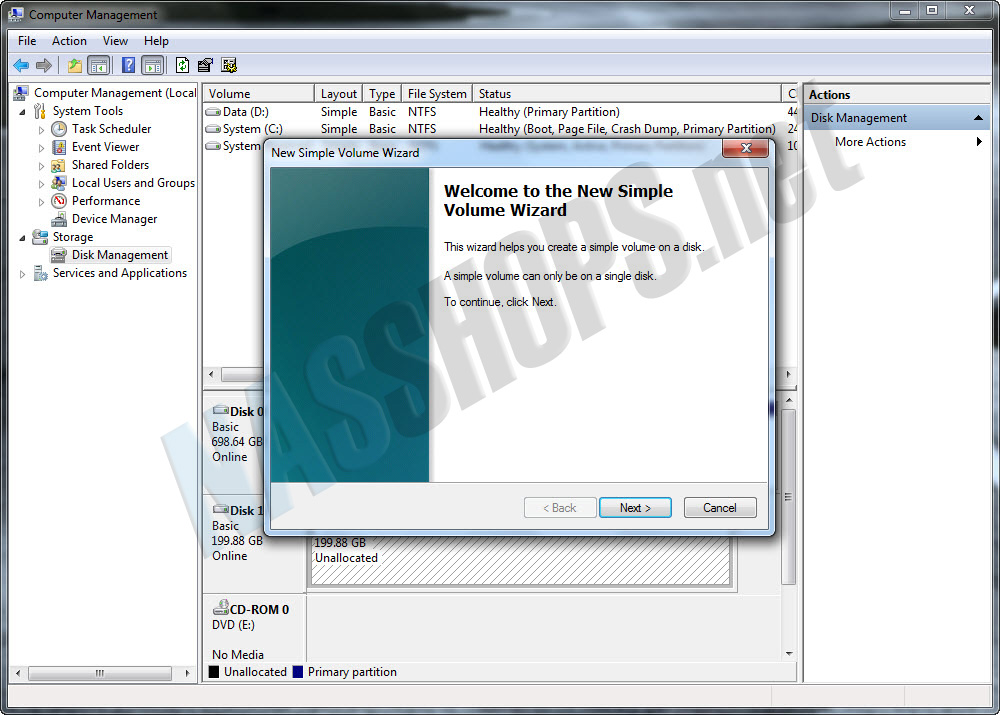Select the Task Scheduler clock icon
The height and width of the screenshot is (715, 1000).
59,129
